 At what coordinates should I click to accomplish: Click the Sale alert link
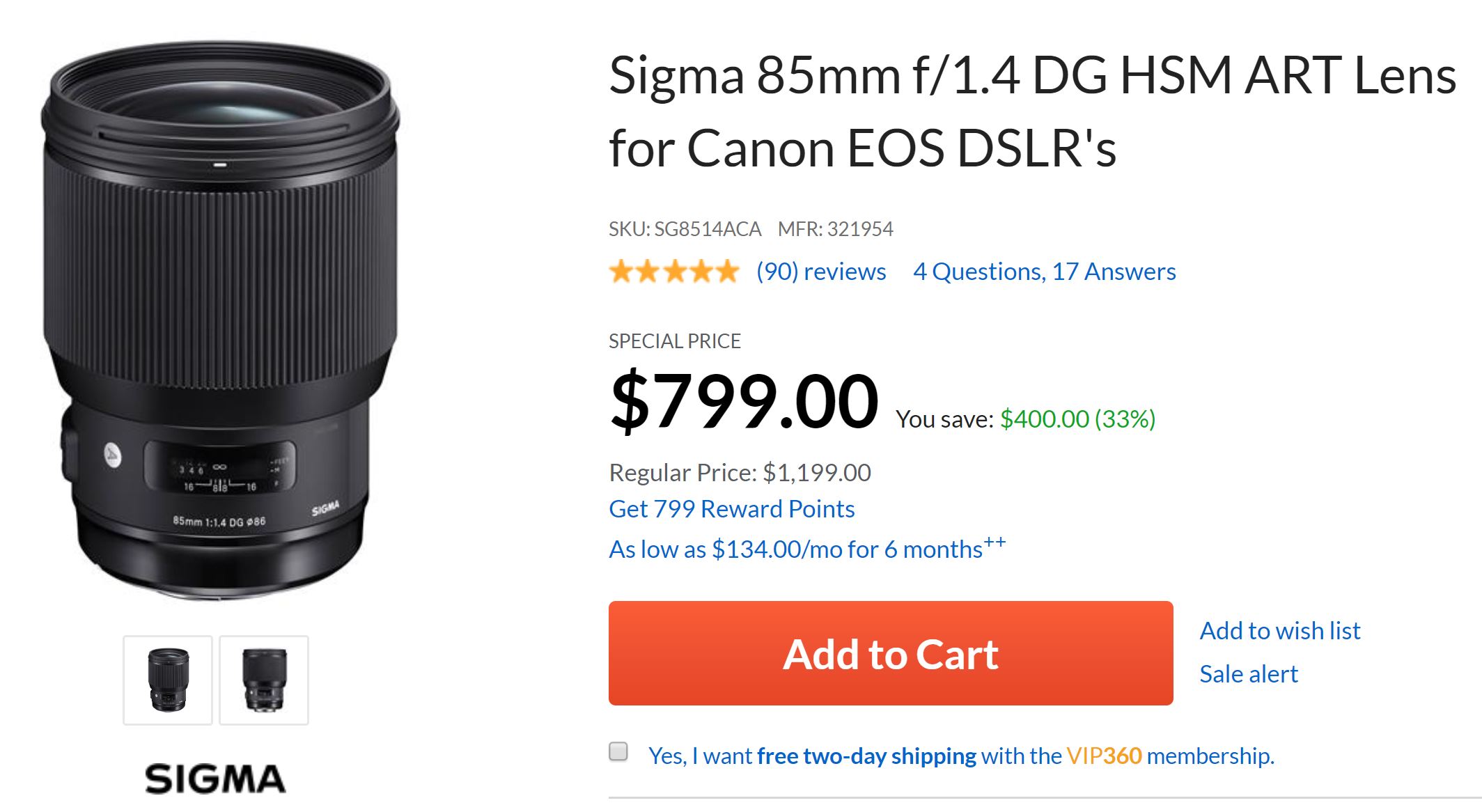[1248, 674]
